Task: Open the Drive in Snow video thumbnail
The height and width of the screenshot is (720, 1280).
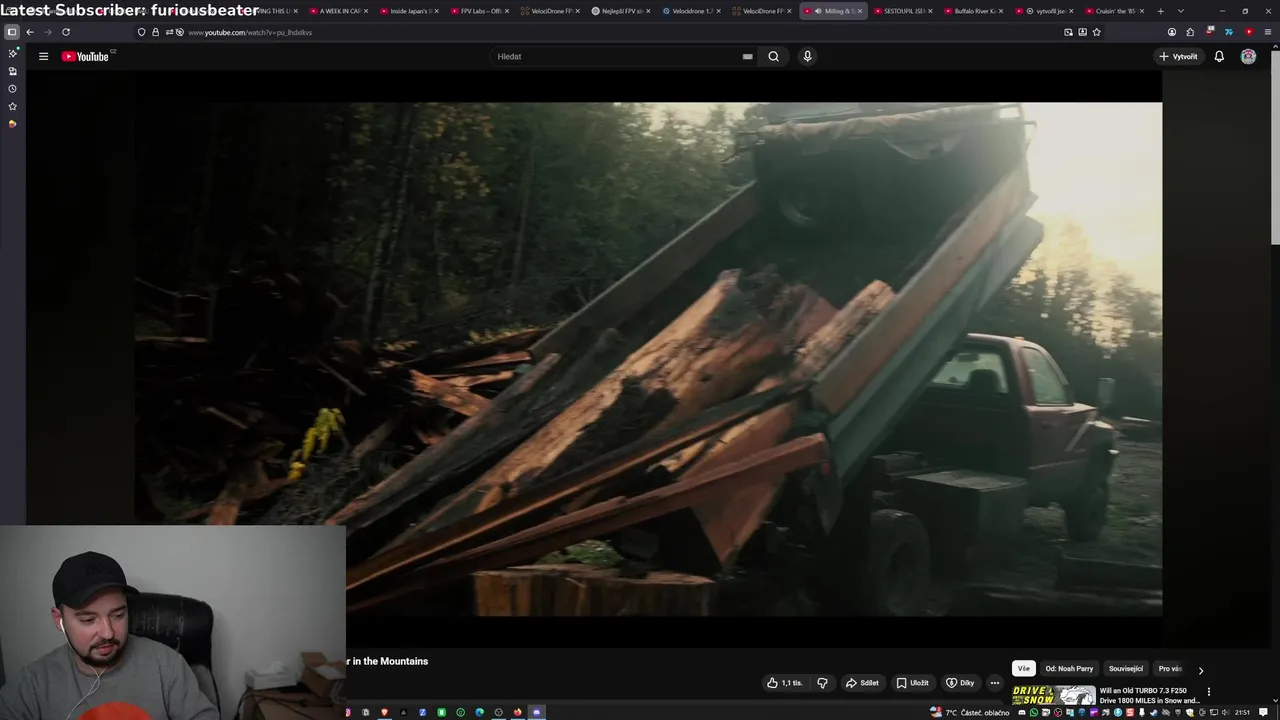Action: [x=1053, y=695]
